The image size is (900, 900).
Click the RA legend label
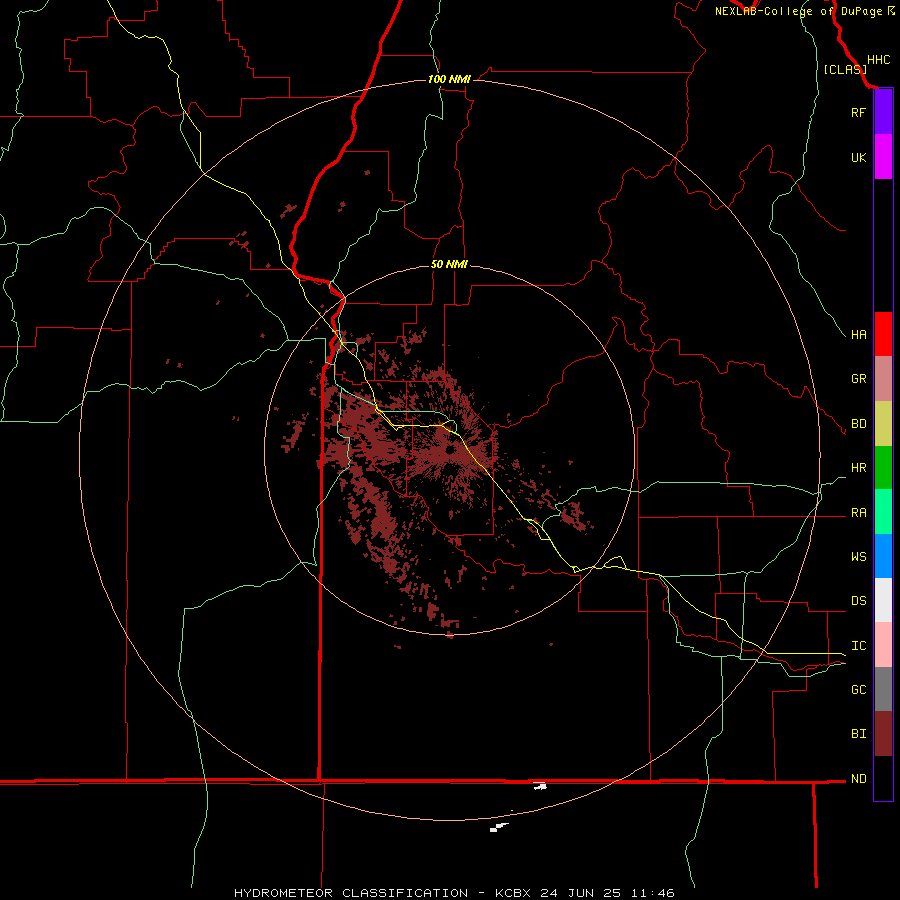pyautogui.click(x=858, y=513)
